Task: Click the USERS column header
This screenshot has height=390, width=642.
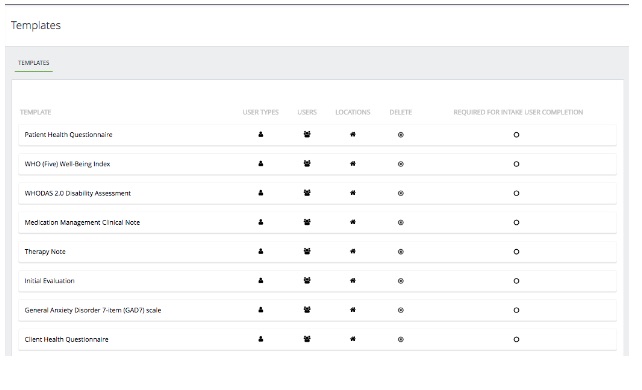Action: tap(307, 112)
